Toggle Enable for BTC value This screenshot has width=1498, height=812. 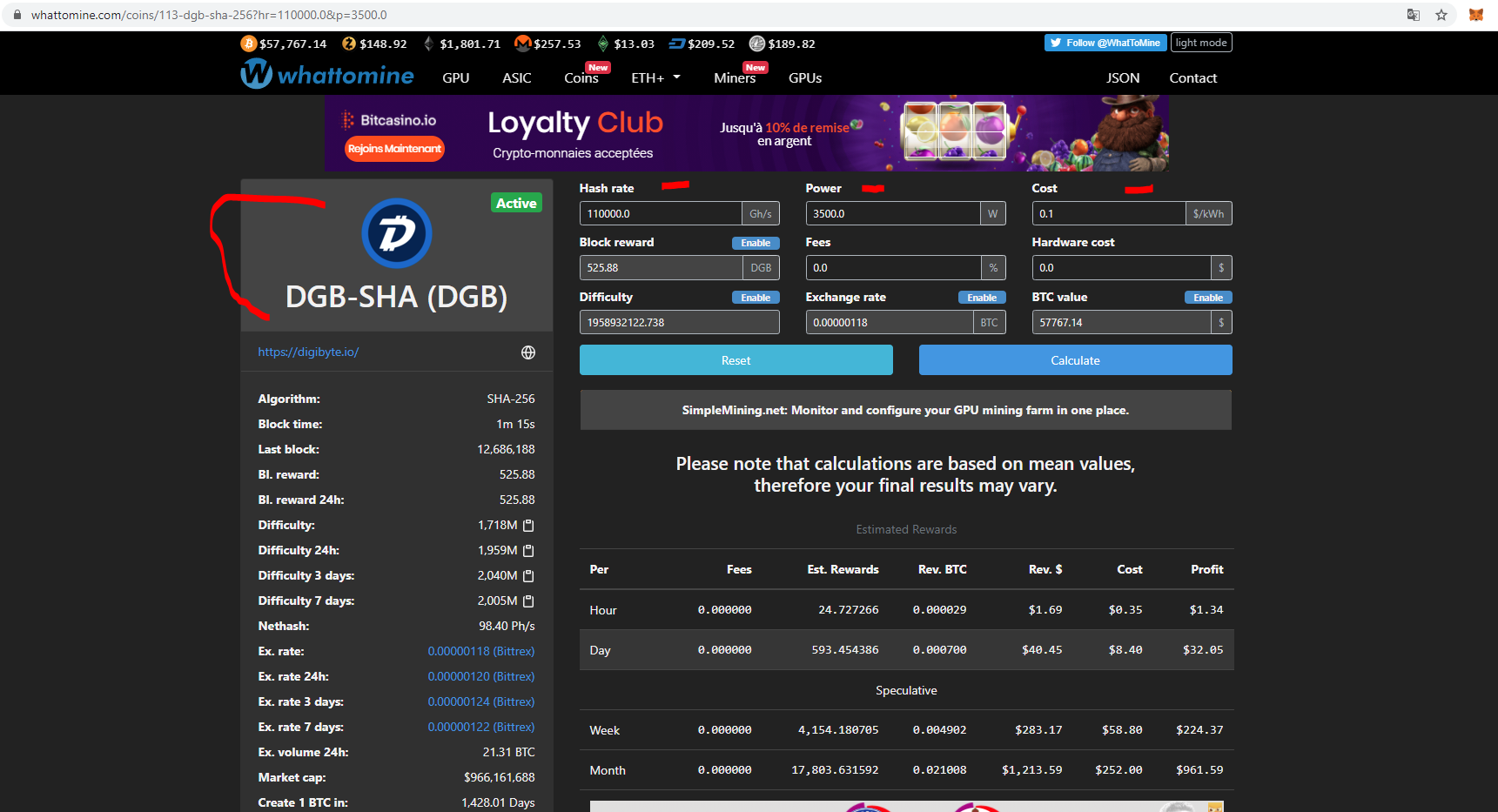click(x=1208, y=298)
